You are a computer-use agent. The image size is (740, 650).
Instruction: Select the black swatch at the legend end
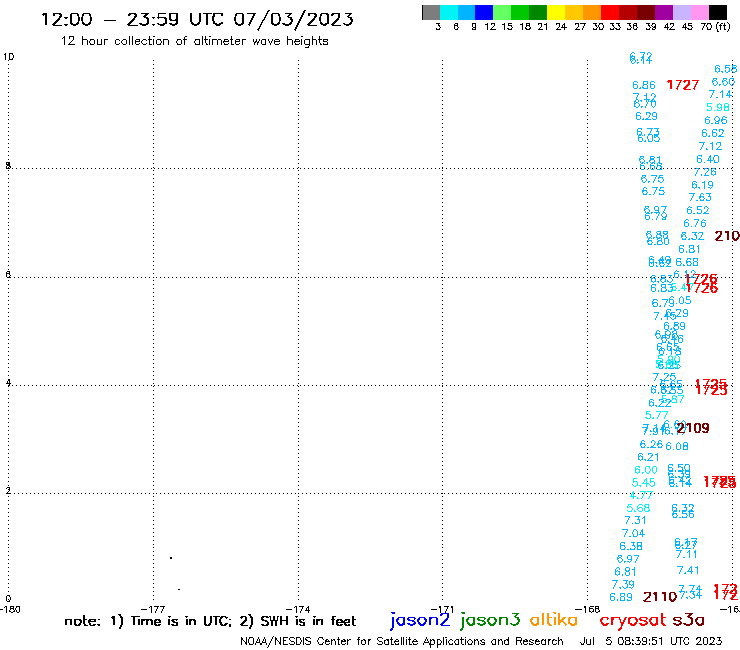pos(717,12)
